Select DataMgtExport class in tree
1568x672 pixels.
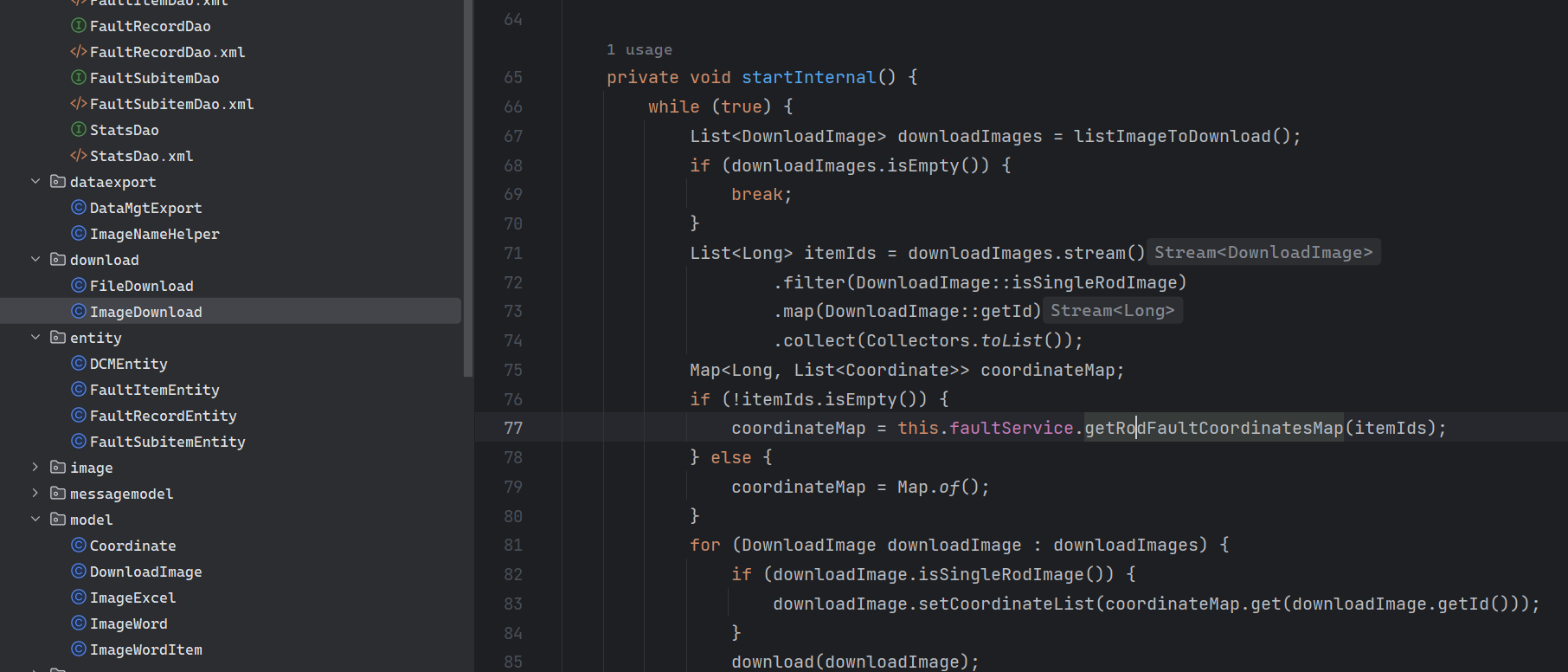(x=146, y=208)
